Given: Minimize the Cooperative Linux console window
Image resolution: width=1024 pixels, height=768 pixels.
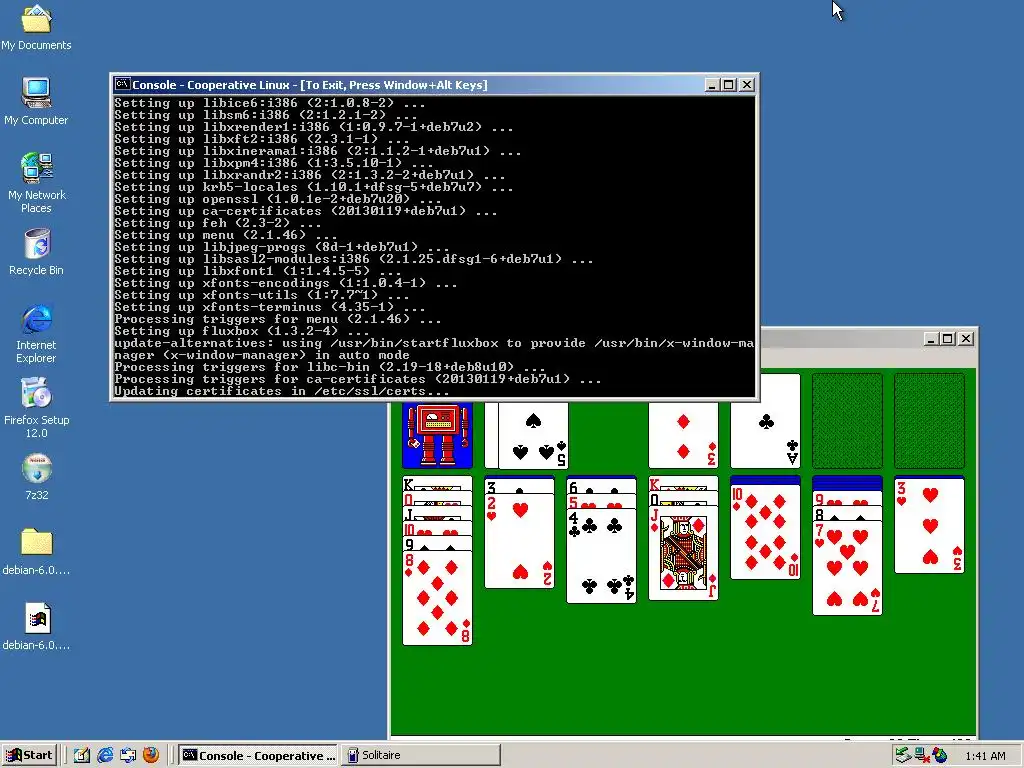Looking at the screenshot, I should tap(712, 85).
